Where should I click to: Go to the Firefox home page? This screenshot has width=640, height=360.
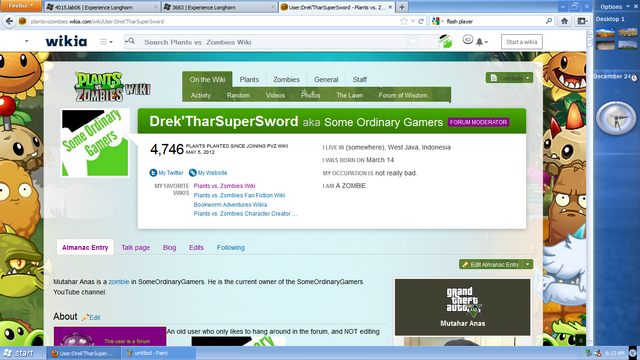[x=564, y=21]
